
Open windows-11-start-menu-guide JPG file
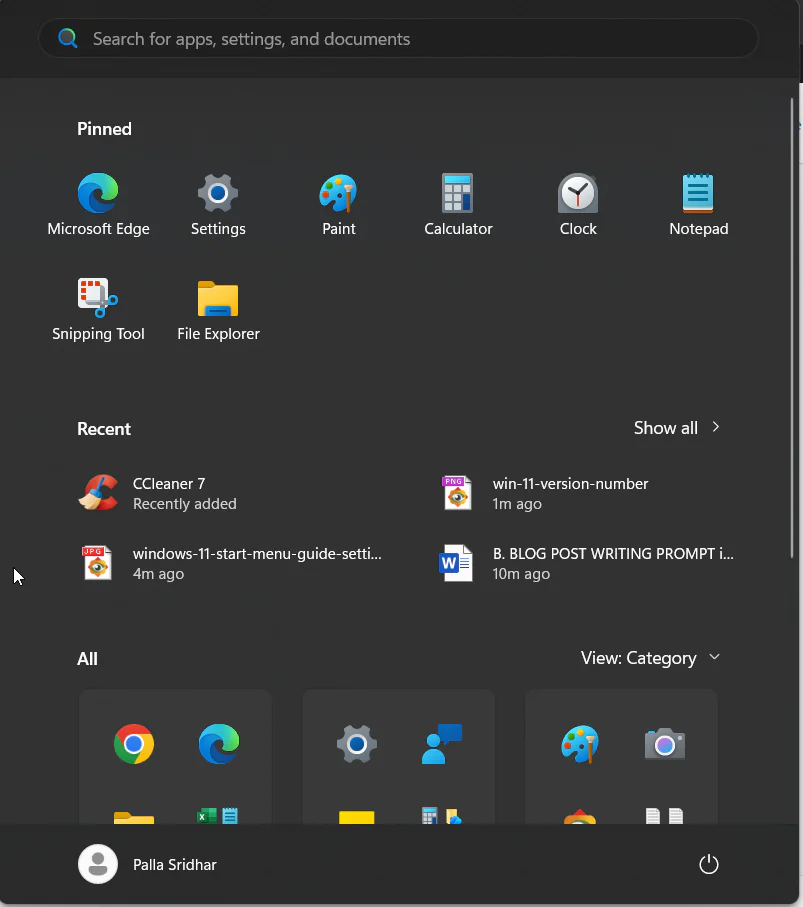coord(231,563)
